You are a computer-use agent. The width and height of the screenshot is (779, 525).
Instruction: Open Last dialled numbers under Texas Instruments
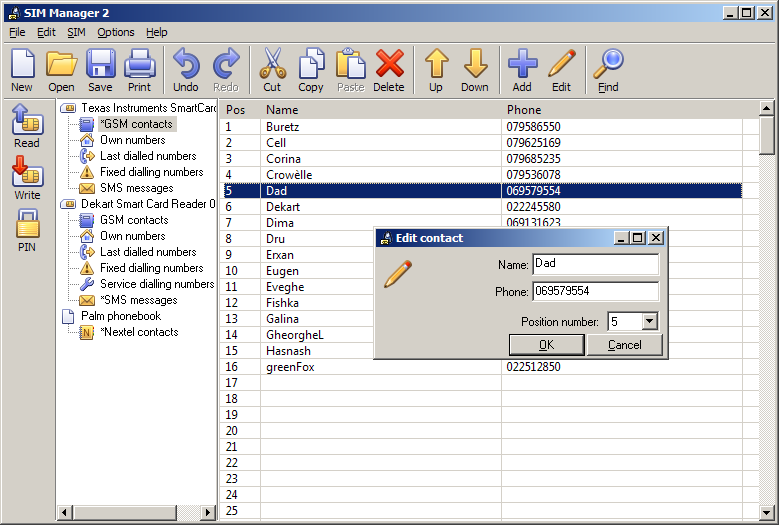[148, 156]
